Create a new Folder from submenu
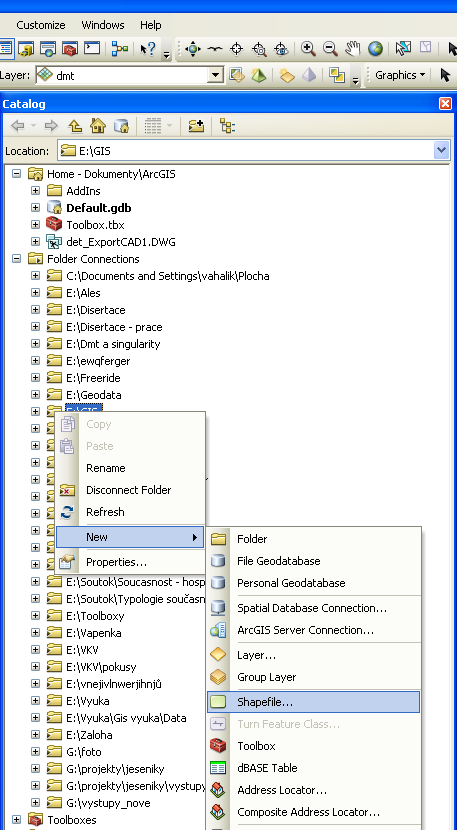The height and width of the screenshot is (830, 457). point(313,539)
